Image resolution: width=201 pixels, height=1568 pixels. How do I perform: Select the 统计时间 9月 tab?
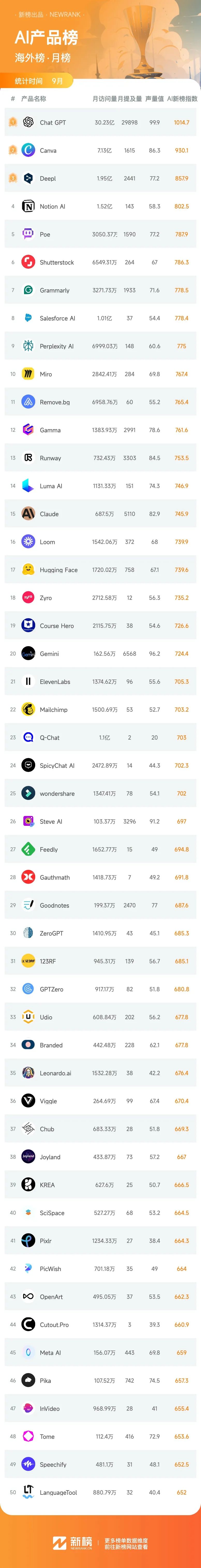coord(36,81)
